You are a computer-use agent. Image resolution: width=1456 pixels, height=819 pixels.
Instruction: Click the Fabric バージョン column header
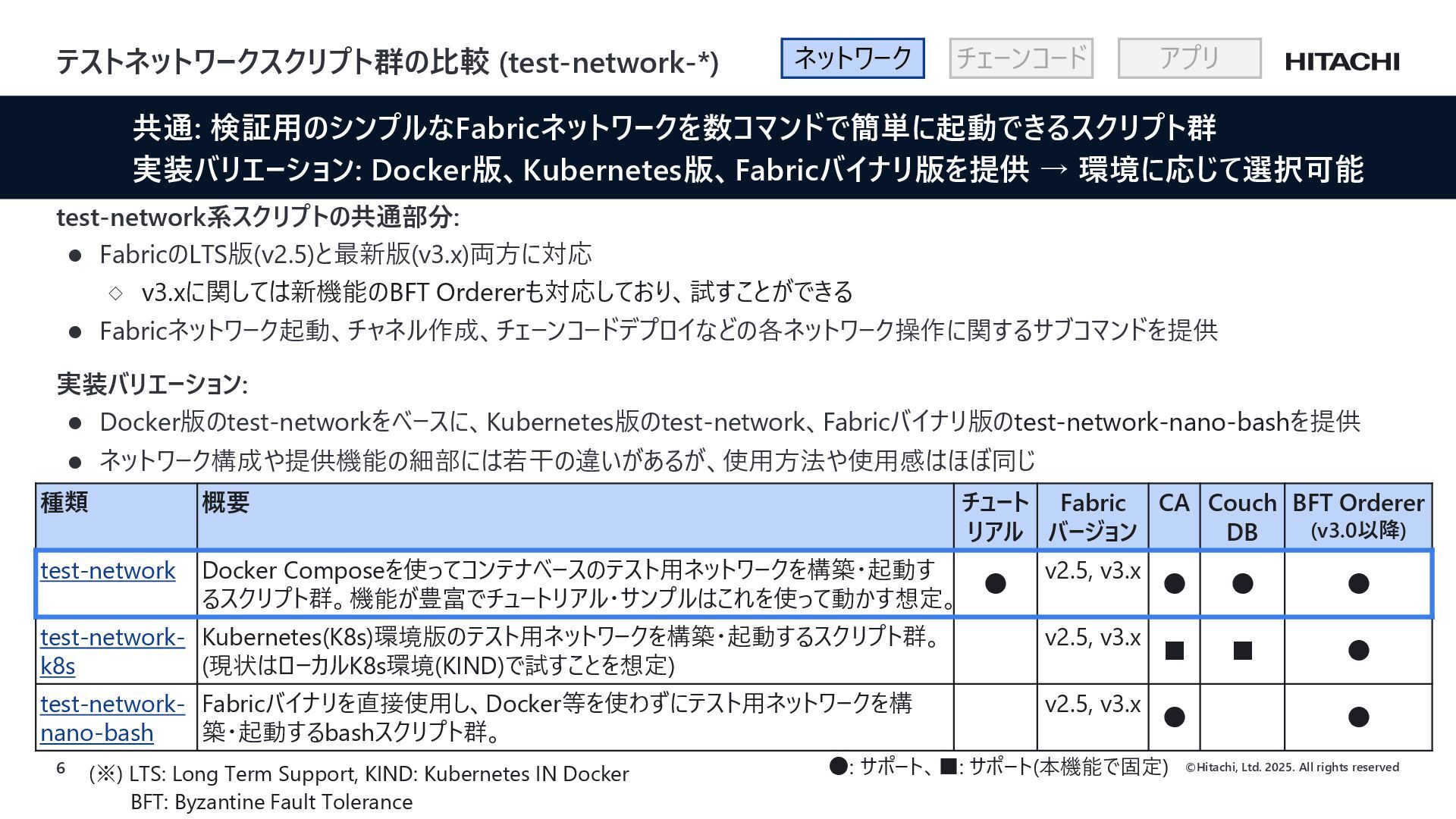[1093, 516]
